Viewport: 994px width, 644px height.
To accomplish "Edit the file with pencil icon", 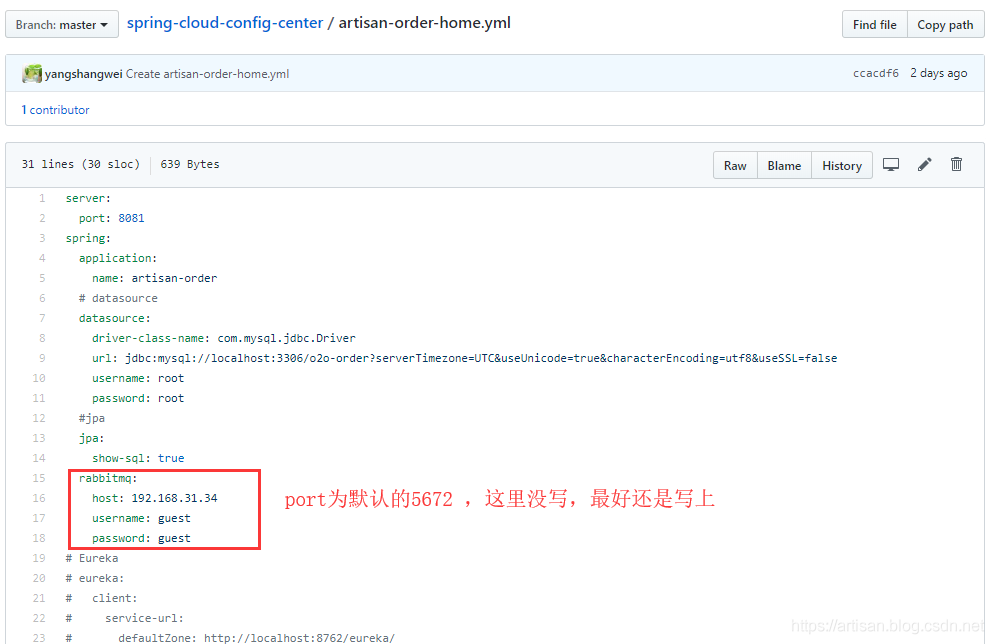I will point(925,164).
